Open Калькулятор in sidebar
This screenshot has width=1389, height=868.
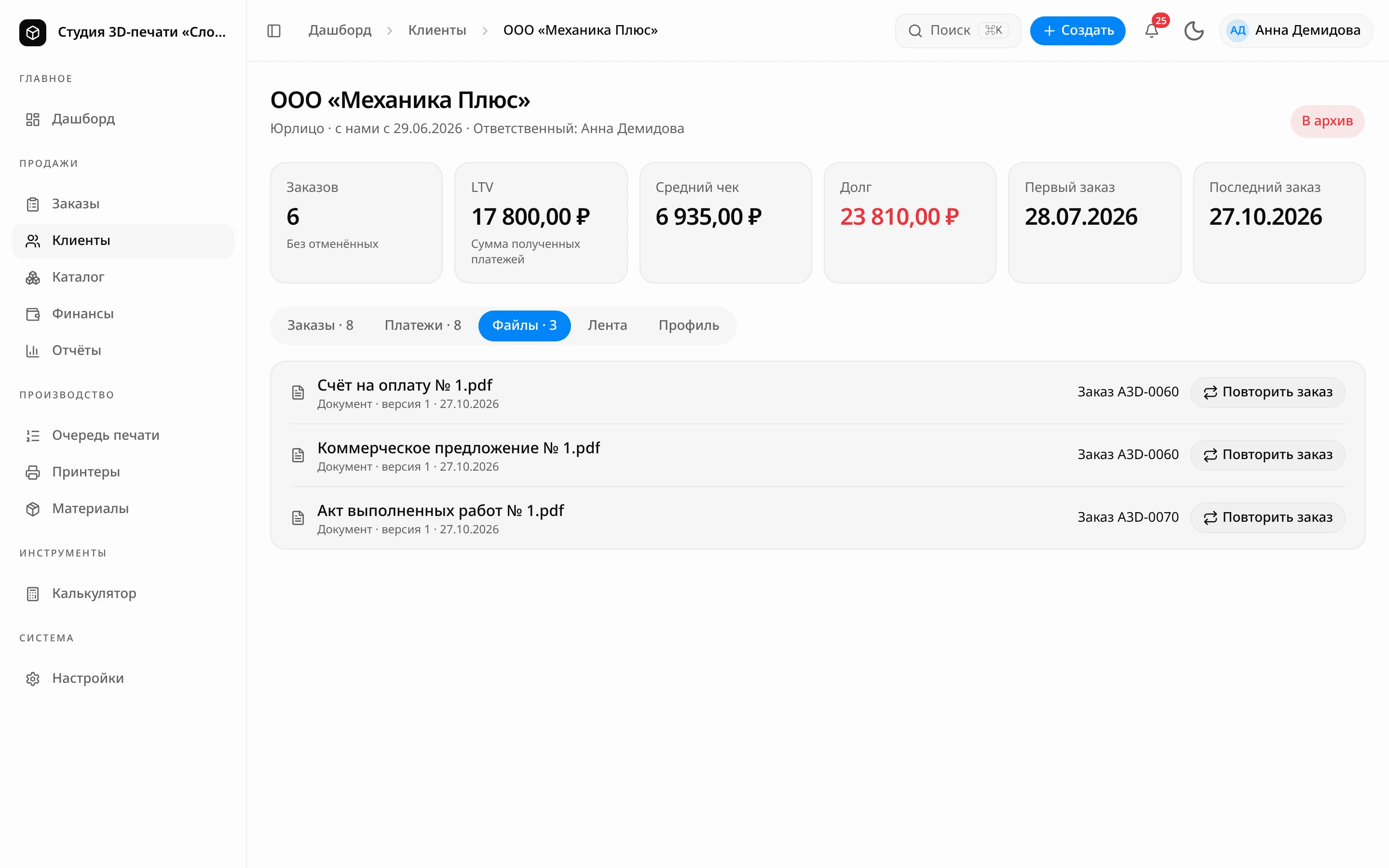[123, 594]
